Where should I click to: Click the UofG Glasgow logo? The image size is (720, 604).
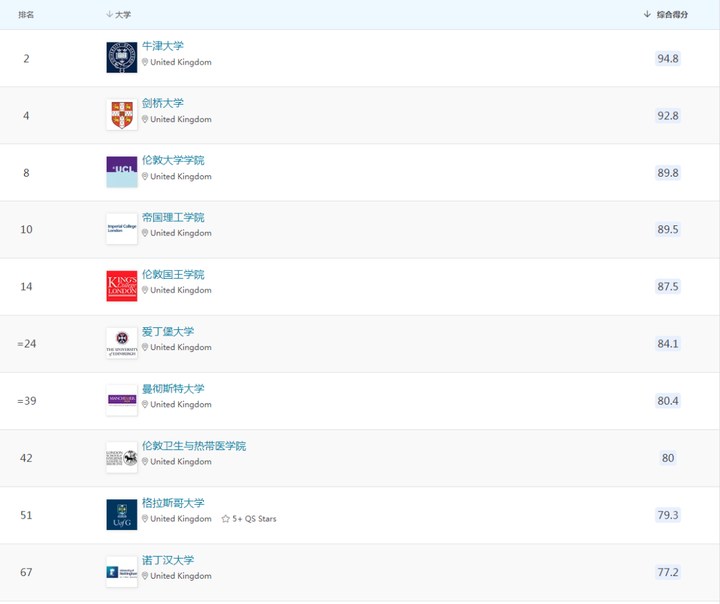click(x=122, y=514)
